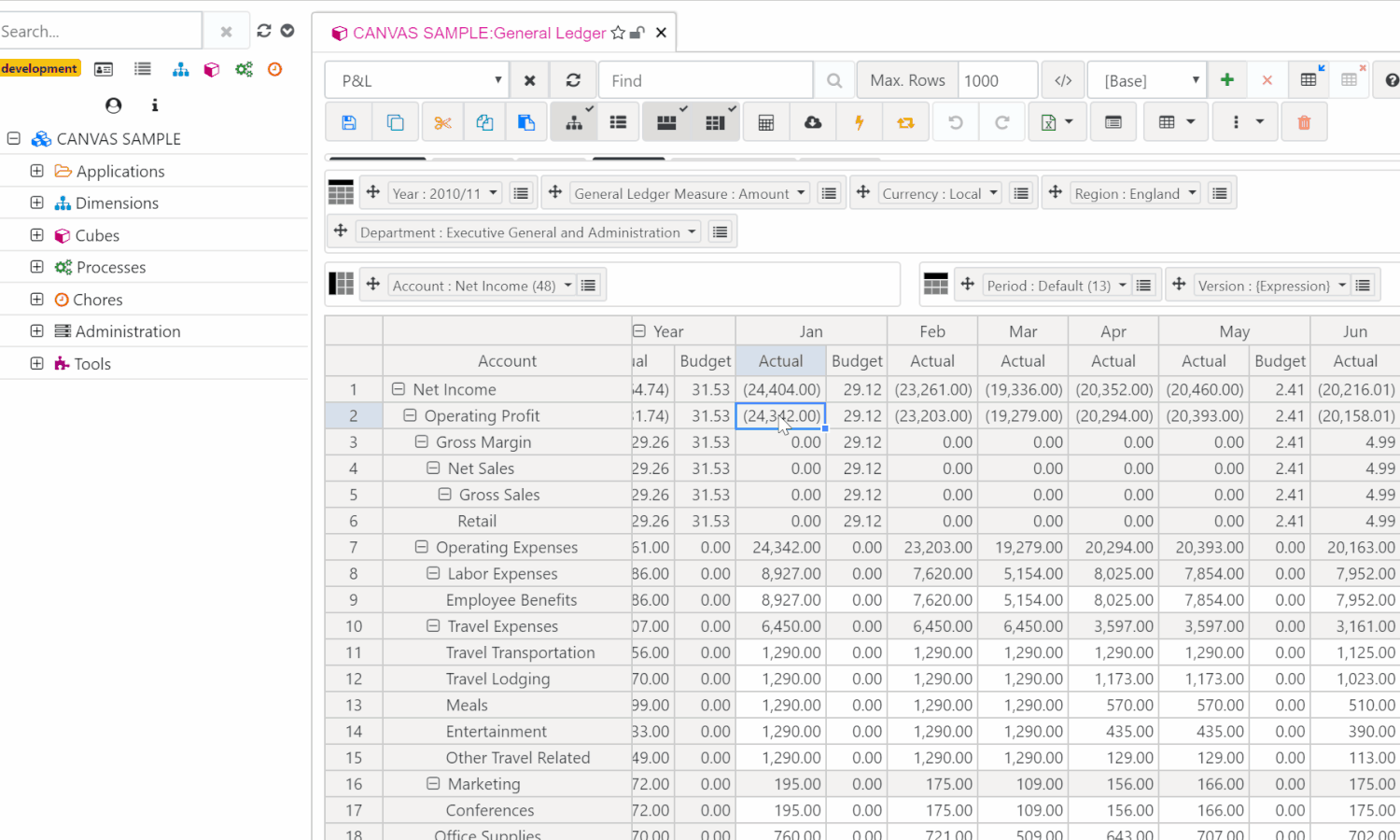Click the paste clipboard icon in toolbar
Screen dimensions: 1400x840
(526, 122)
